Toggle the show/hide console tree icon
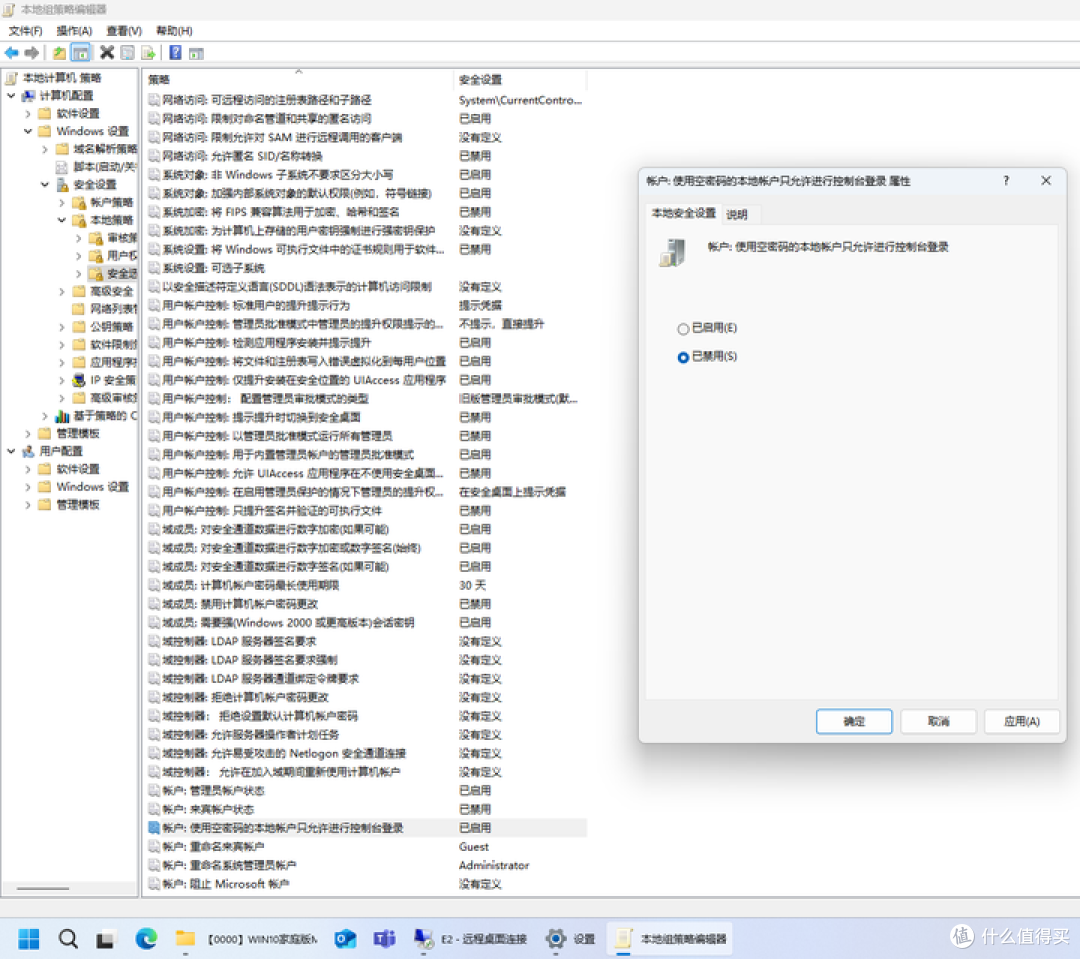Viewport: 1080px width, 959px height. click(81, 52)
